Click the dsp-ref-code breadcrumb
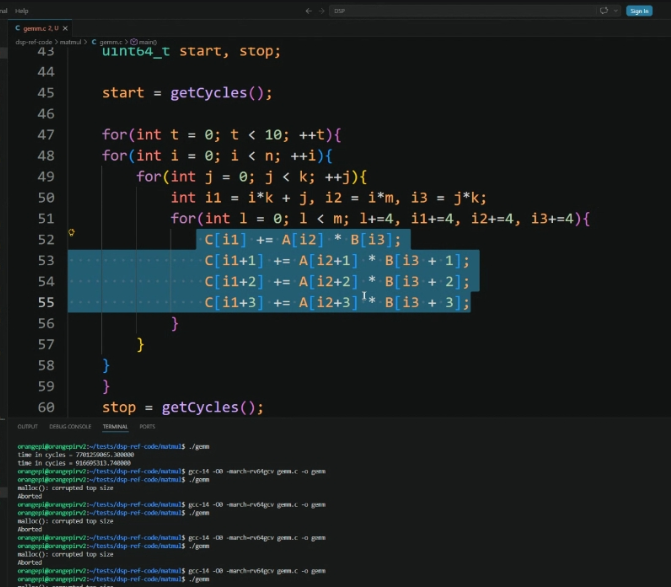 [33, 42]
